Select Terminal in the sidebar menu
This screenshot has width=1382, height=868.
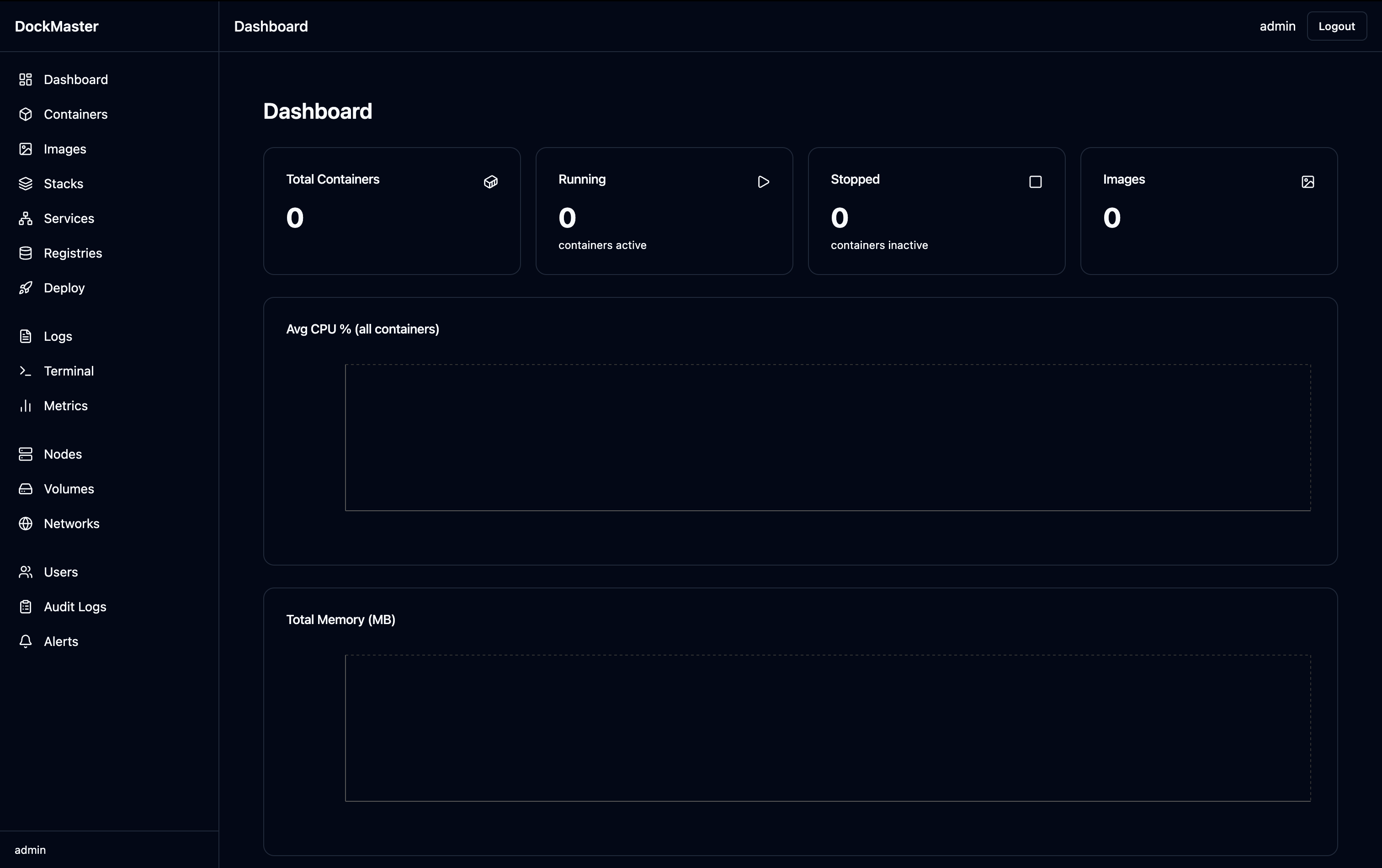point(69,371)
